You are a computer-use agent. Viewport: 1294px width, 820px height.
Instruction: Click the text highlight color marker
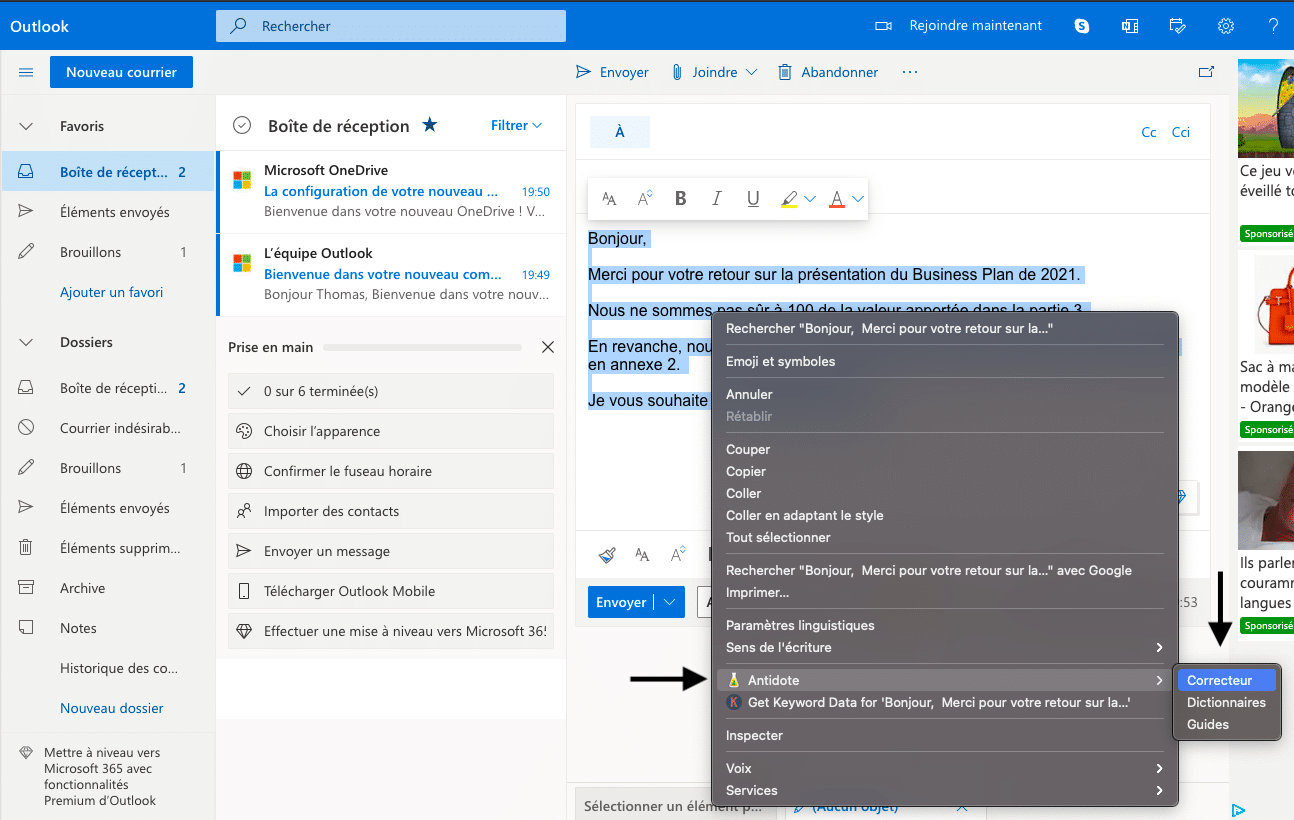[x=789, y=199]
